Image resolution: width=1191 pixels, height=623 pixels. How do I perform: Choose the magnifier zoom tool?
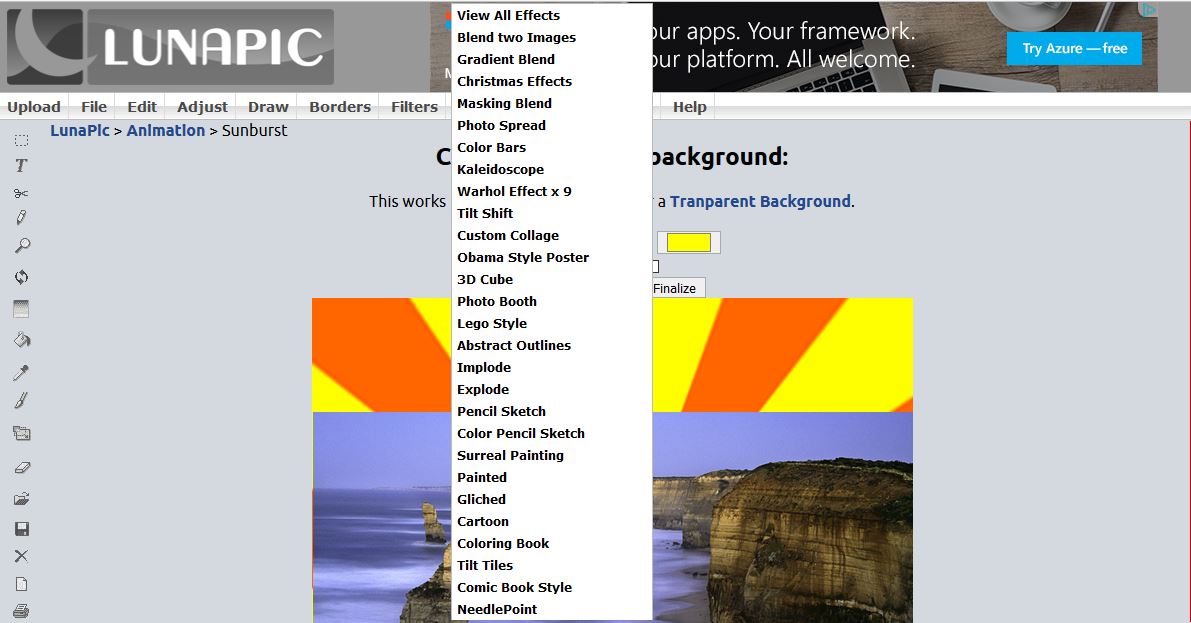[x=20, y=245]
